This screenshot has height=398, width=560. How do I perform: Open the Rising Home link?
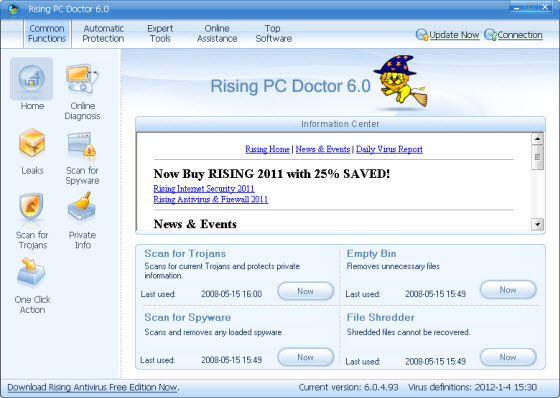[267, 149]
